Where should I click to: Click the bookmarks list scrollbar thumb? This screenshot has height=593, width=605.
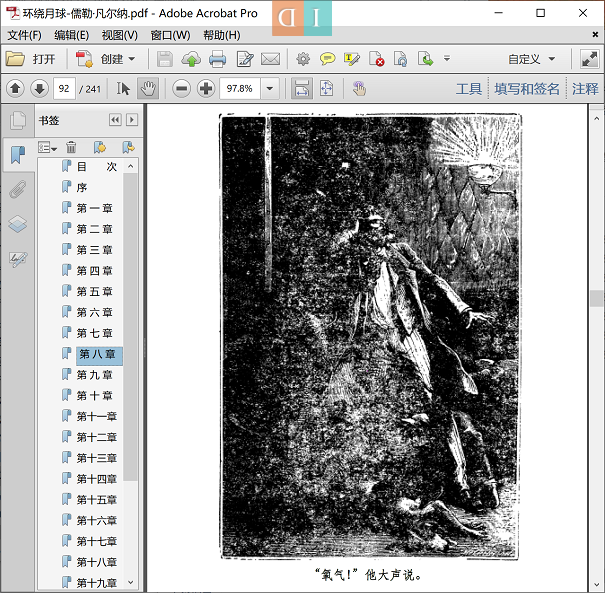pos(130,326)
